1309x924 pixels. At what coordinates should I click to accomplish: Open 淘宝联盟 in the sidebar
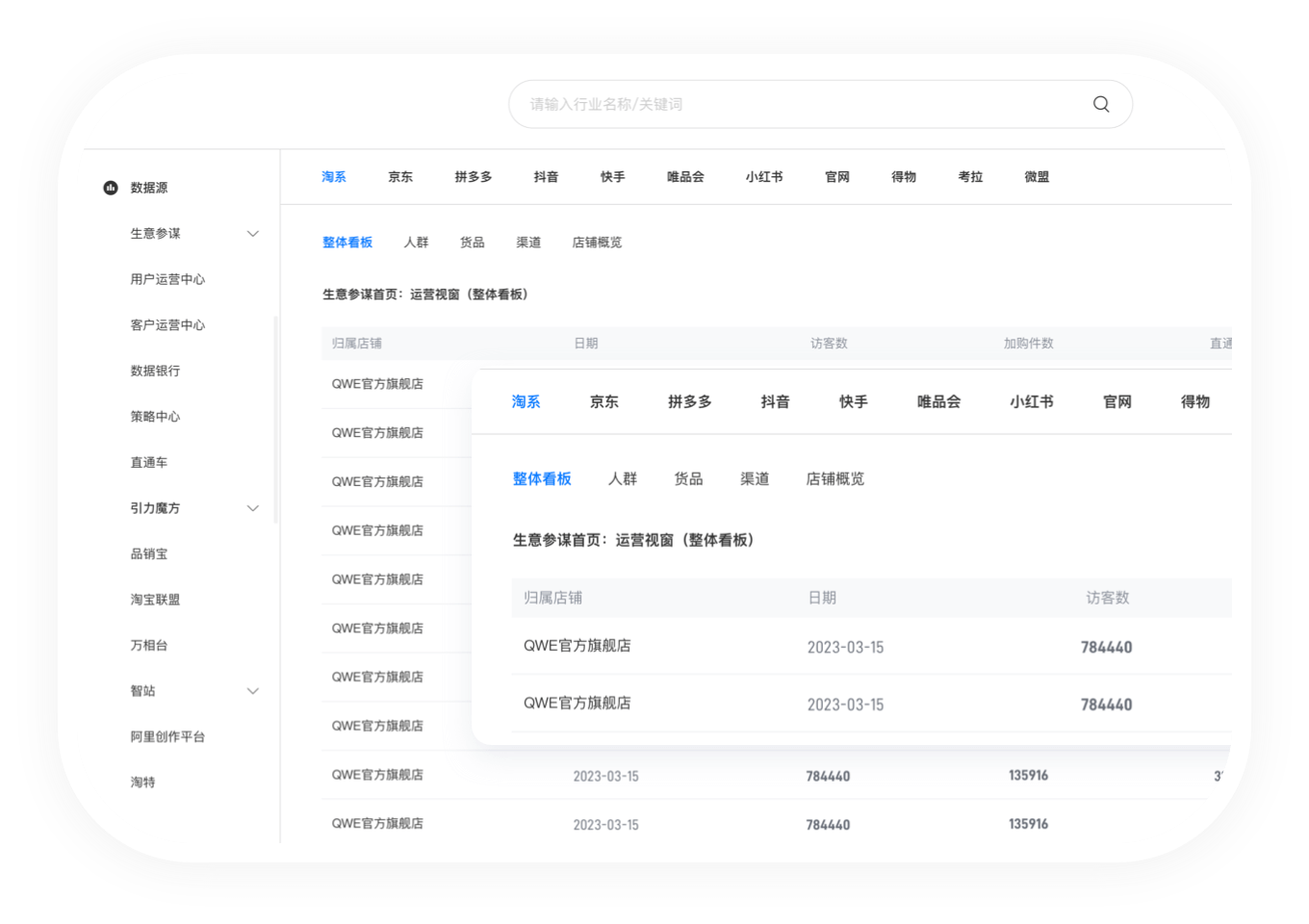point(155,600)
